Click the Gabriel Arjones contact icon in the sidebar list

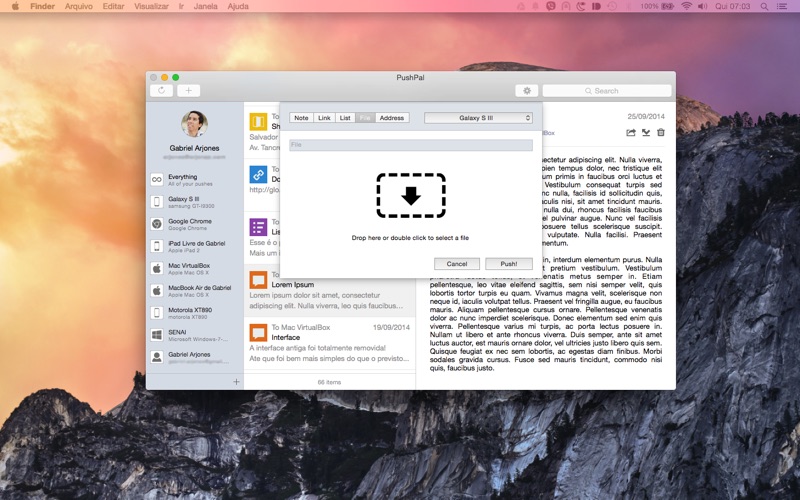[x=157, y=357]
